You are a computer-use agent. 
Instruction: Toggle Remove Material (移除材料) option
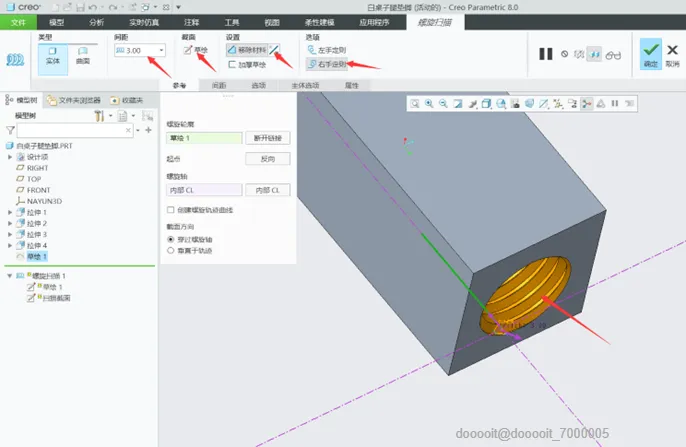click(x=247, y=50)
